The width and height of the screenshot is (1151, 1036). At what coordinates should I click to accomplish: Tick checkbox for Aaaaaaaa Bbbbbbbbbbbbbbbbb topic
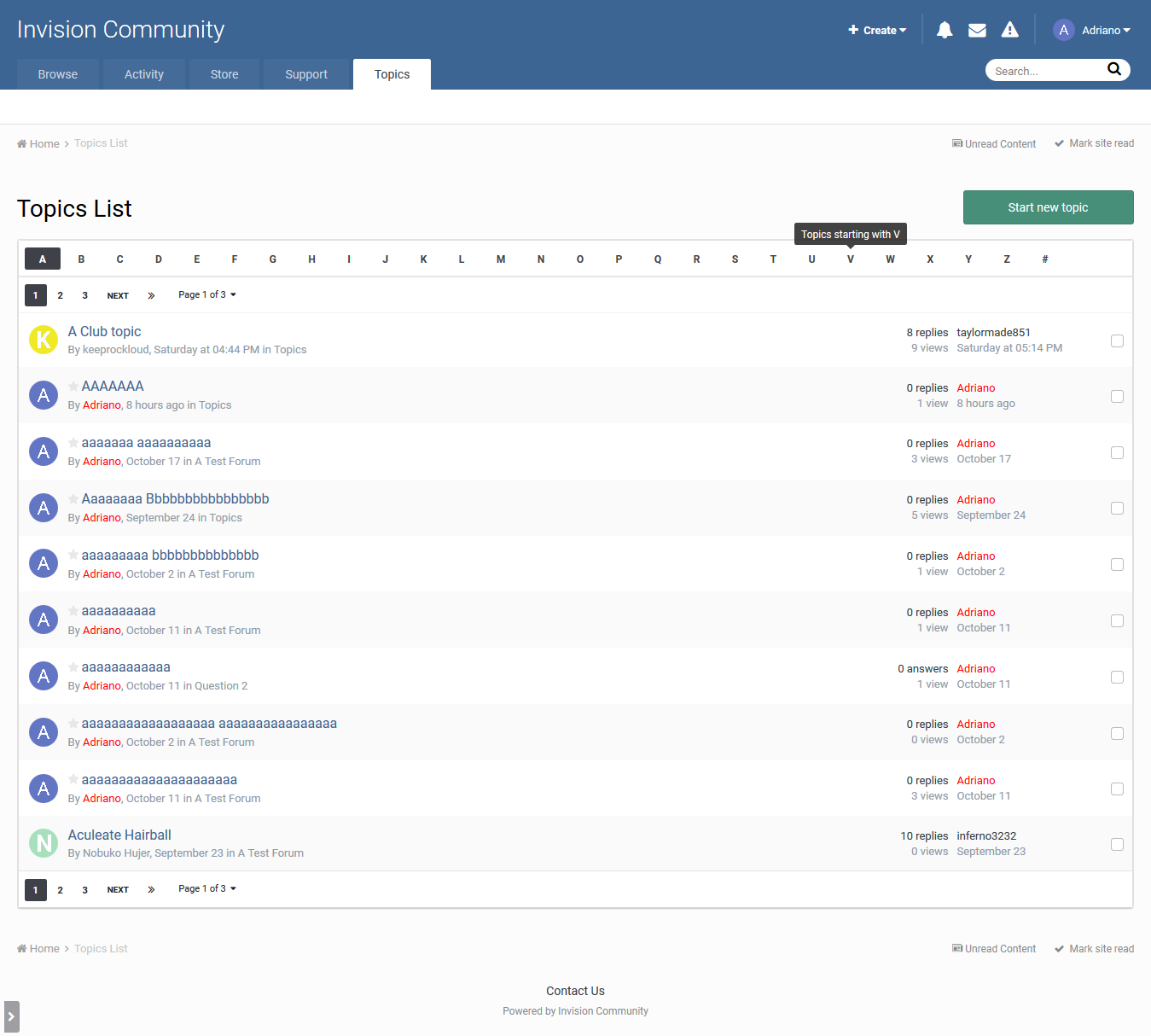pos(1117,508)
